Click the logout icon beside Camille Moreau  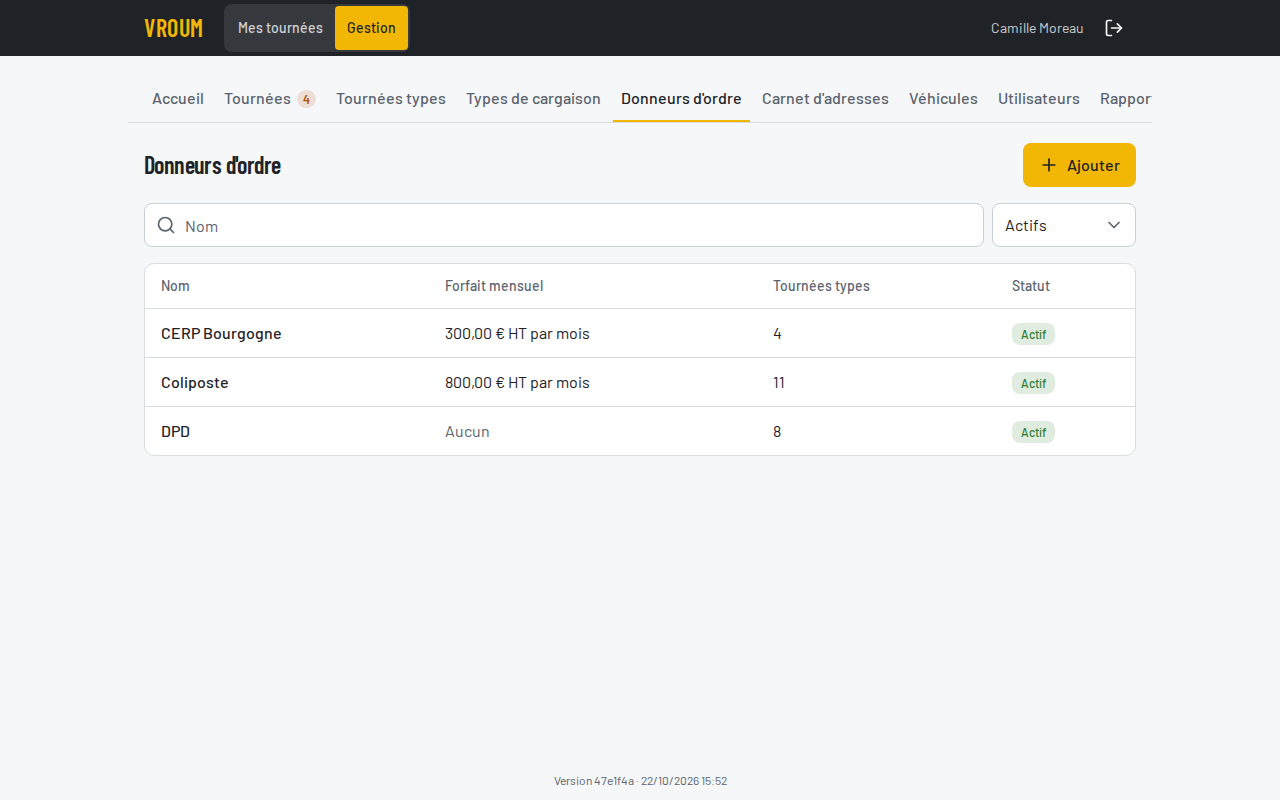[x=1113, y=28]
